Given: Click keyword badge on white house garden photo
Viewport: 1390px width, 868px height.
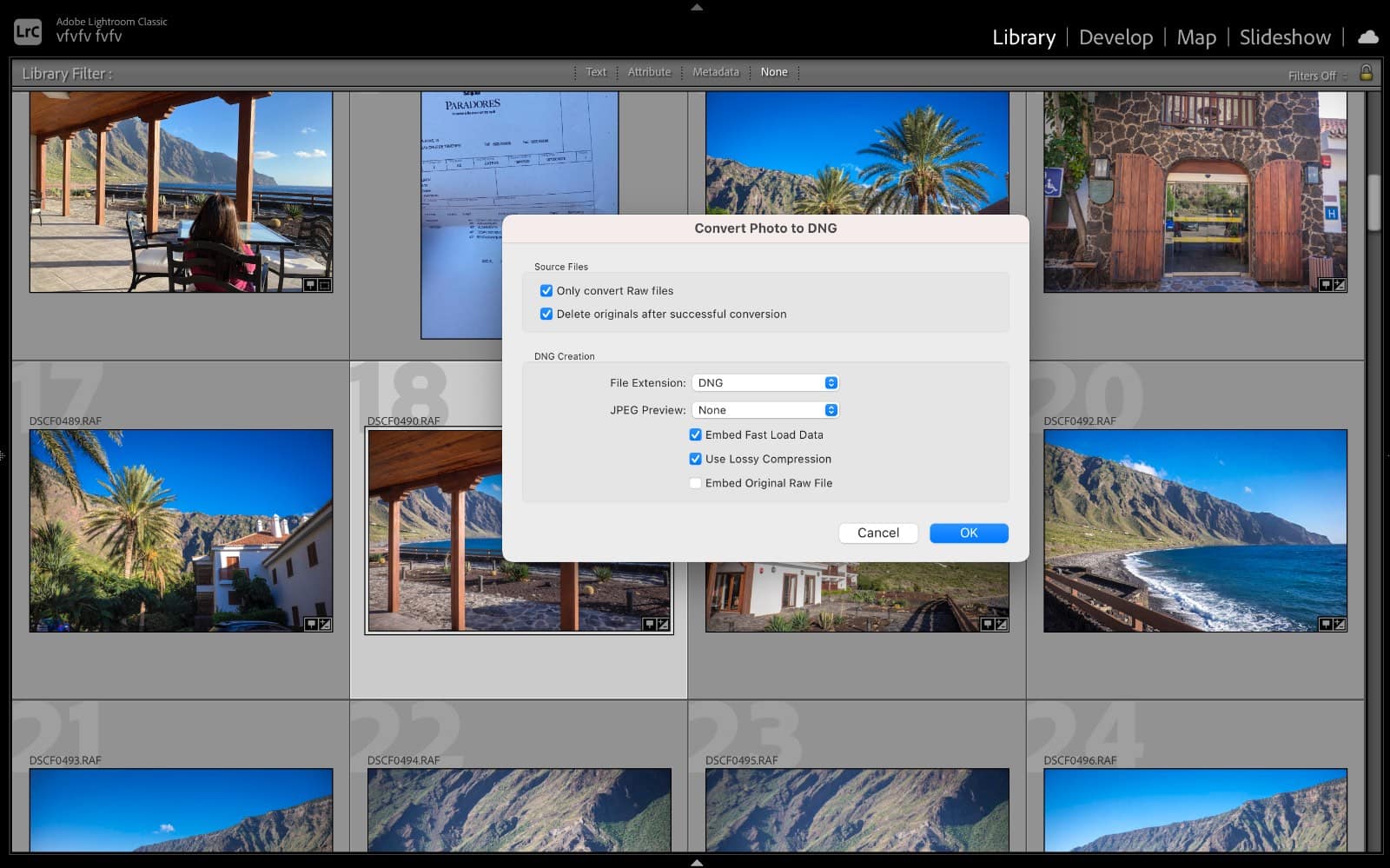Looking at the screenshot, I should pos(988,624).
